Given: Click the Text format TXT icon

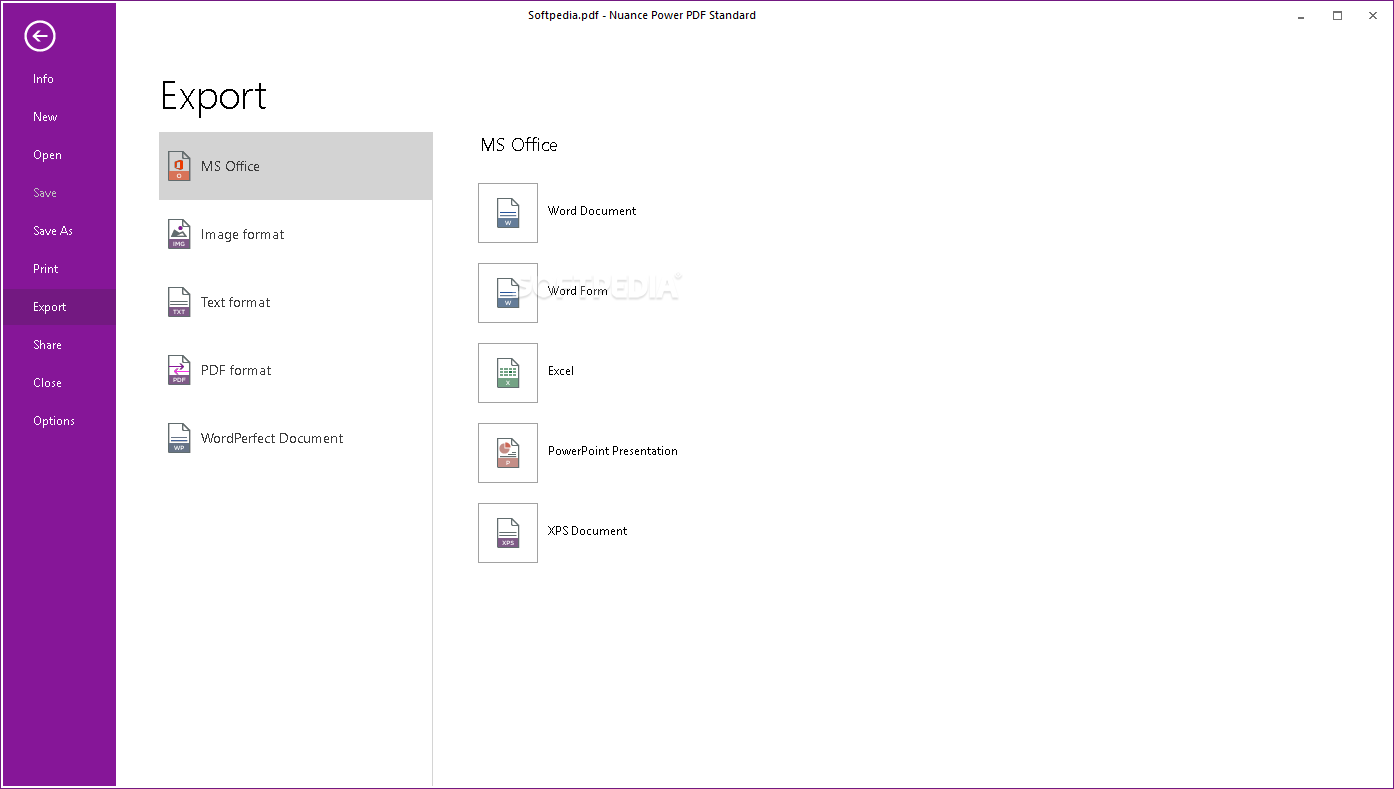Looking at the screenshot, I should pyautogui.click(x=179, y=302).
